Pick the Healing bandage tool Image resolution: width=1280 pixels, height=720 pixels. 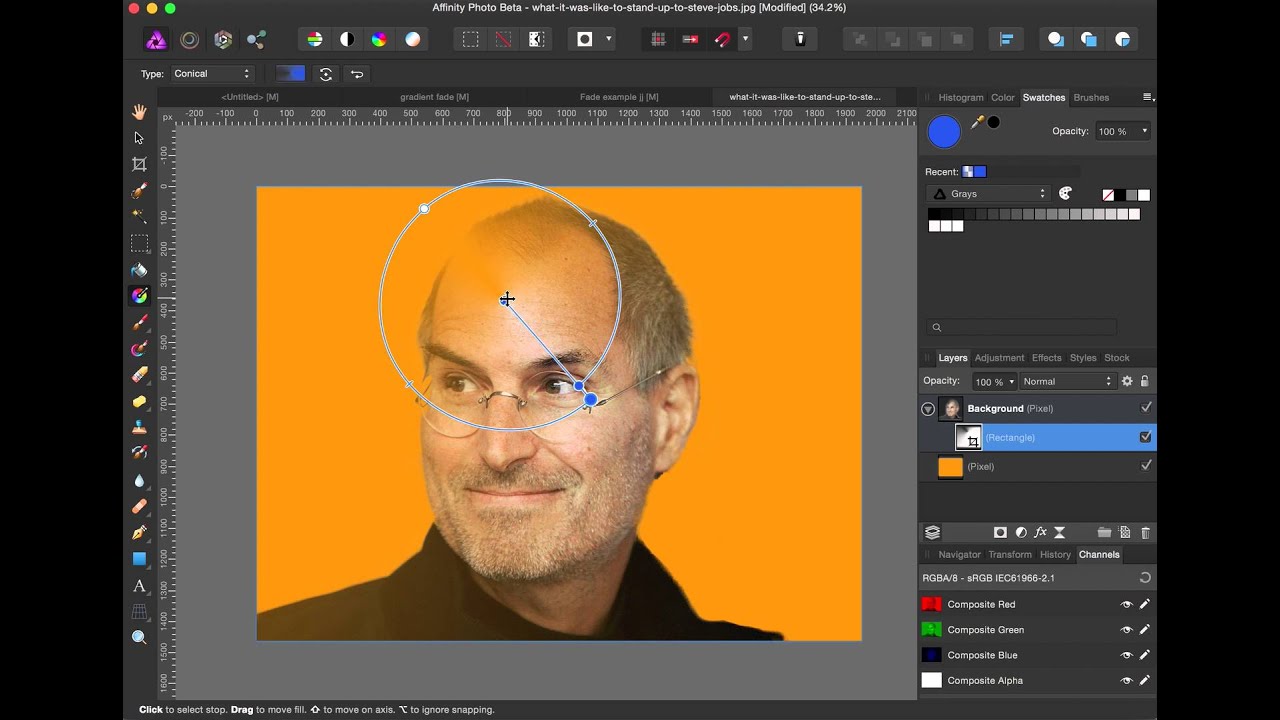(x=139, y=506)
